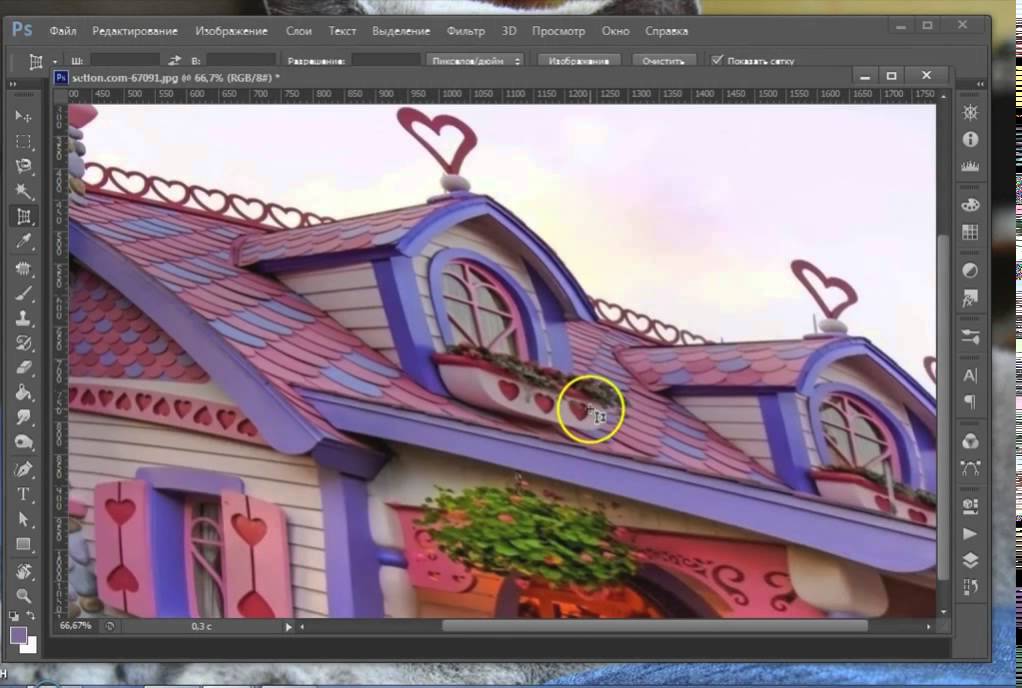The image size is (1022, 688).
Task: Open the Paragraph panel icon
Action: (x=970, y=402)
